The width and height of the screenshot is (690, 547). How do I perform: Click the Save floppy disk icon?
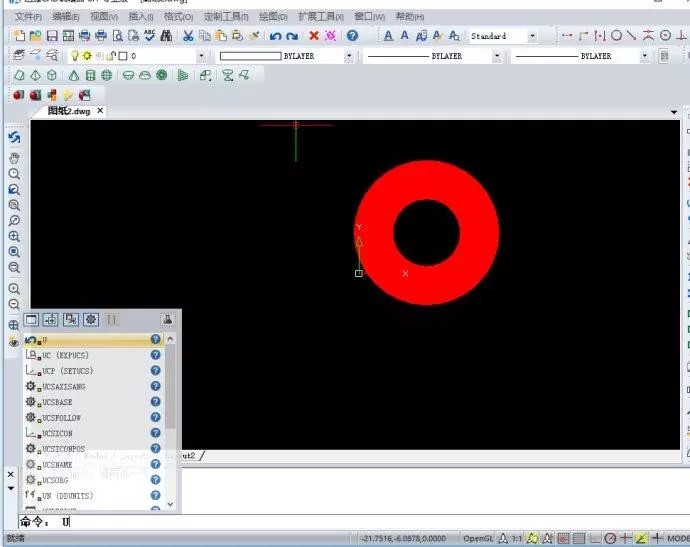point(52,36)
